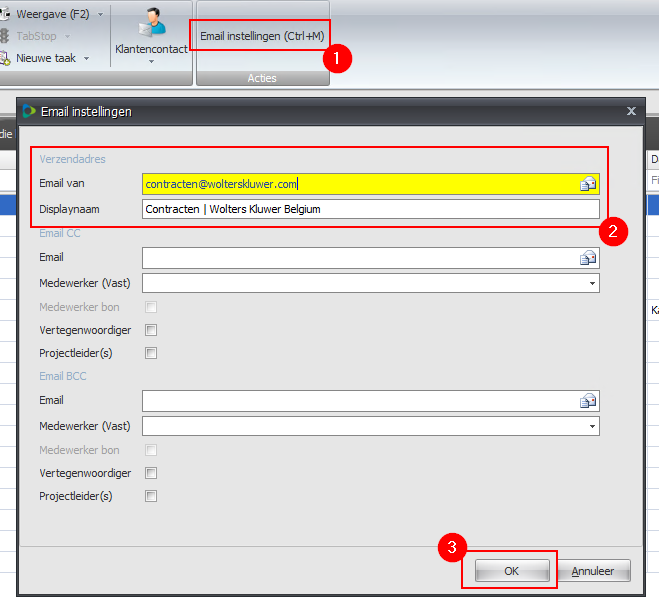Screen dimensions: 659x607
Task: Click the Annuleer button
Action: [593, 571]
